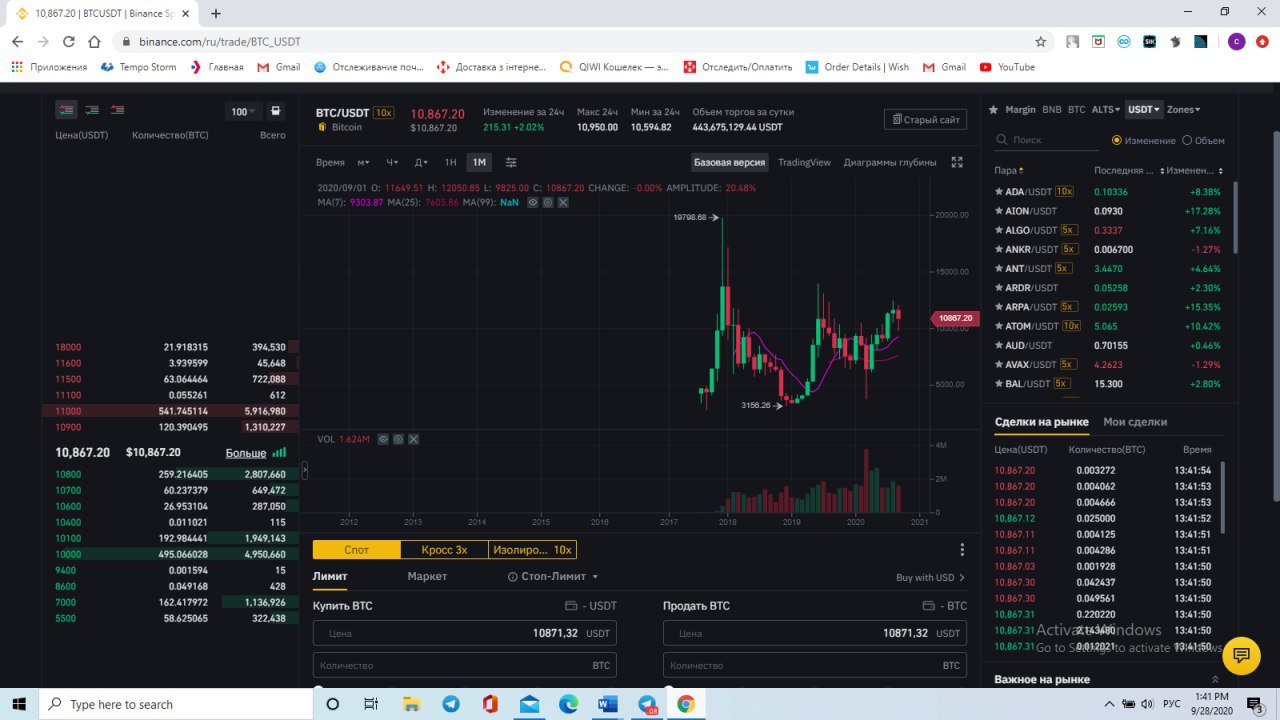Viewport: 1280px width, 720px height.
Task: Click the Поиск pair search field
Action: (1046, 140)
